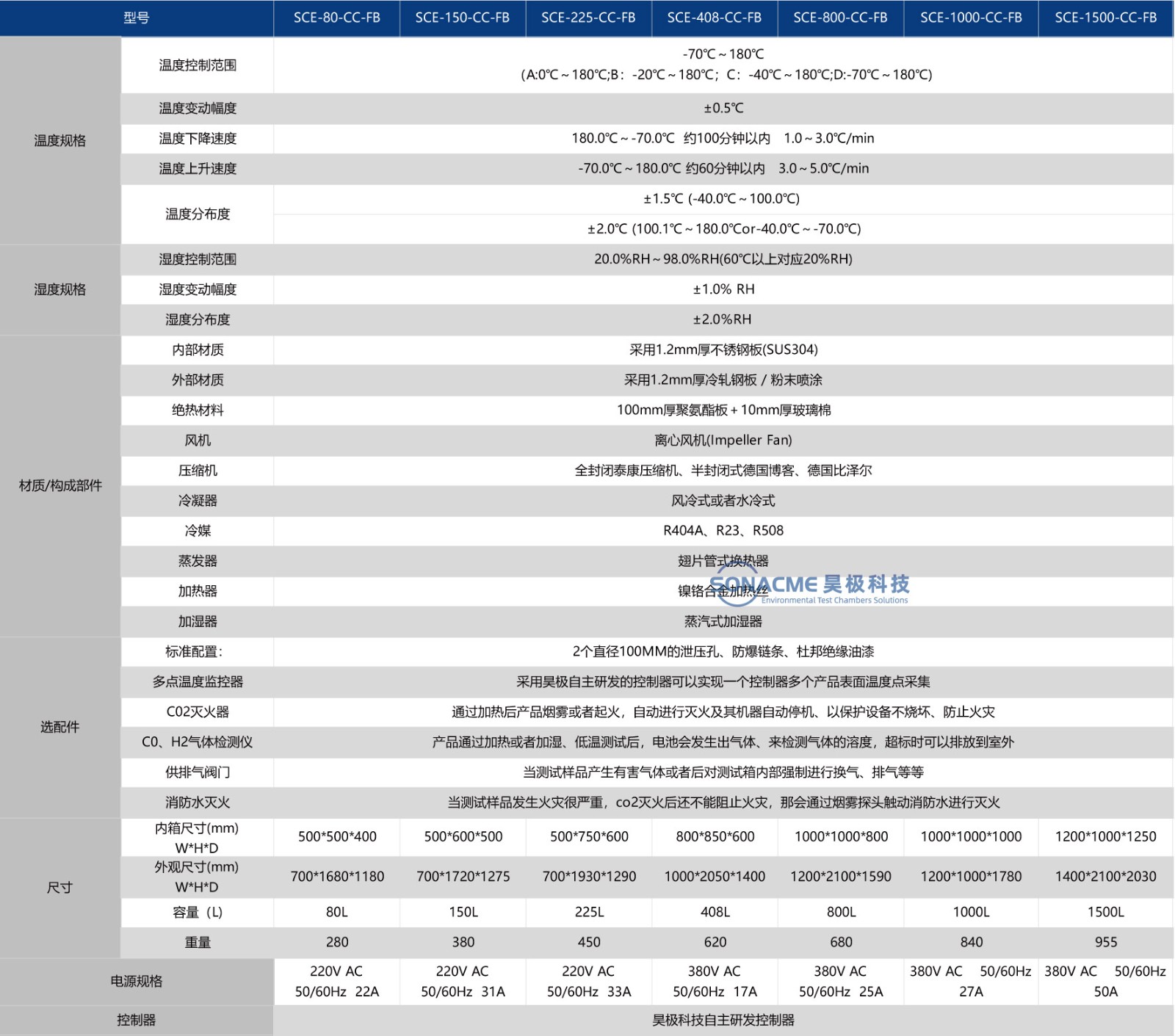Image resolution: width=1175 pixels, height=1036 pixels.
Task: Click the SCE-150-CC-FB column header
Action: point(463,18)
